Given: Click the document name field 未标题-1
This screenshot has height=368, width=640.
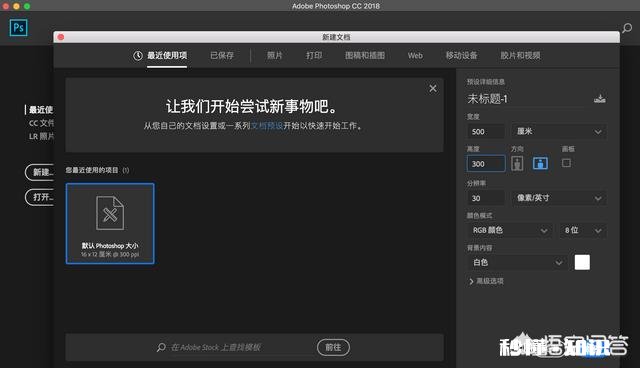Looking at the screenshot, I should coord(527,99).
